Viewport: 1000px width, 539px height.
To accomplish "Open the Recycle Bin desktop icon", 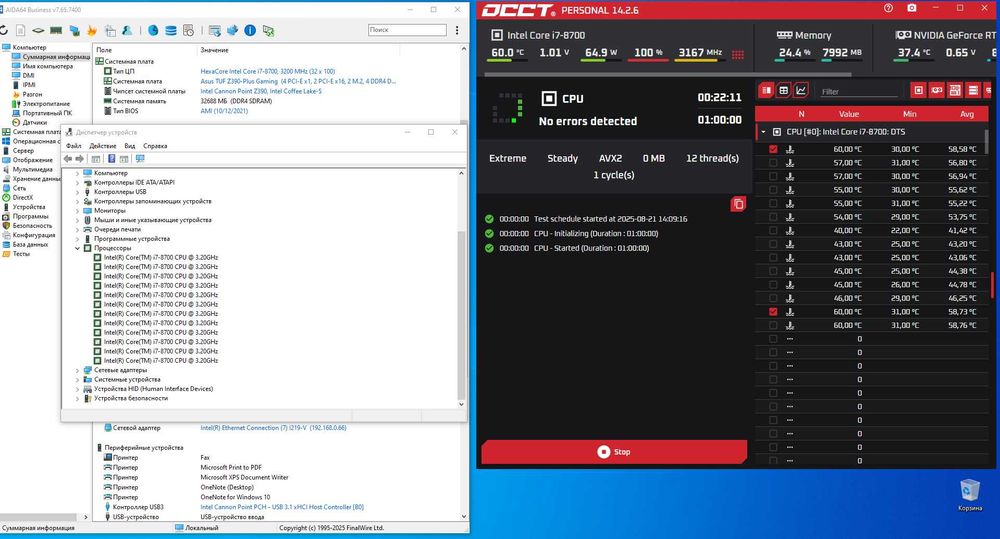I will coord(969,496).
